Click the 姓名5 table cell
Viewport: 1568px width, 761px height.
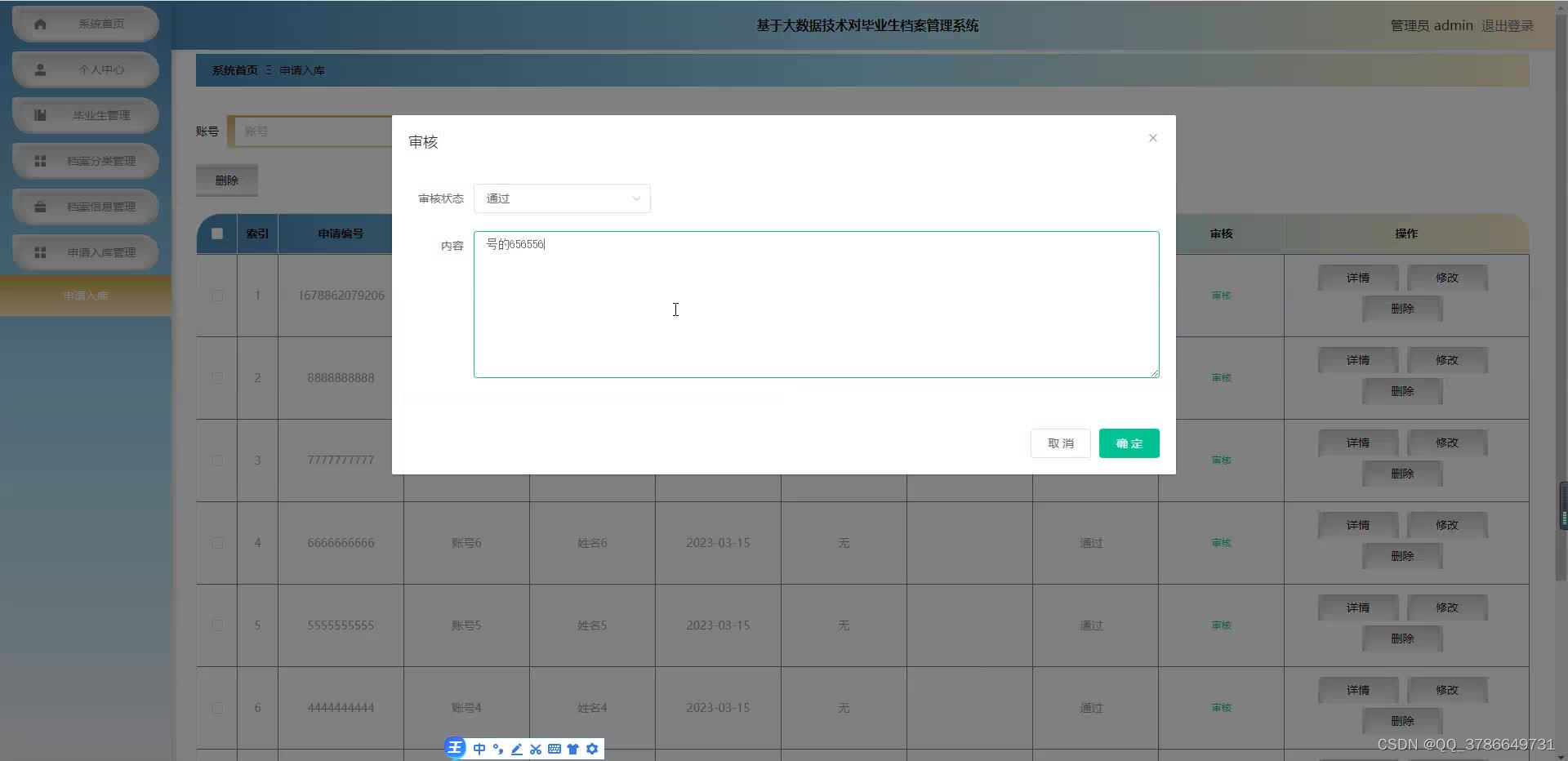pyautogui.click(x=592, y=625)
